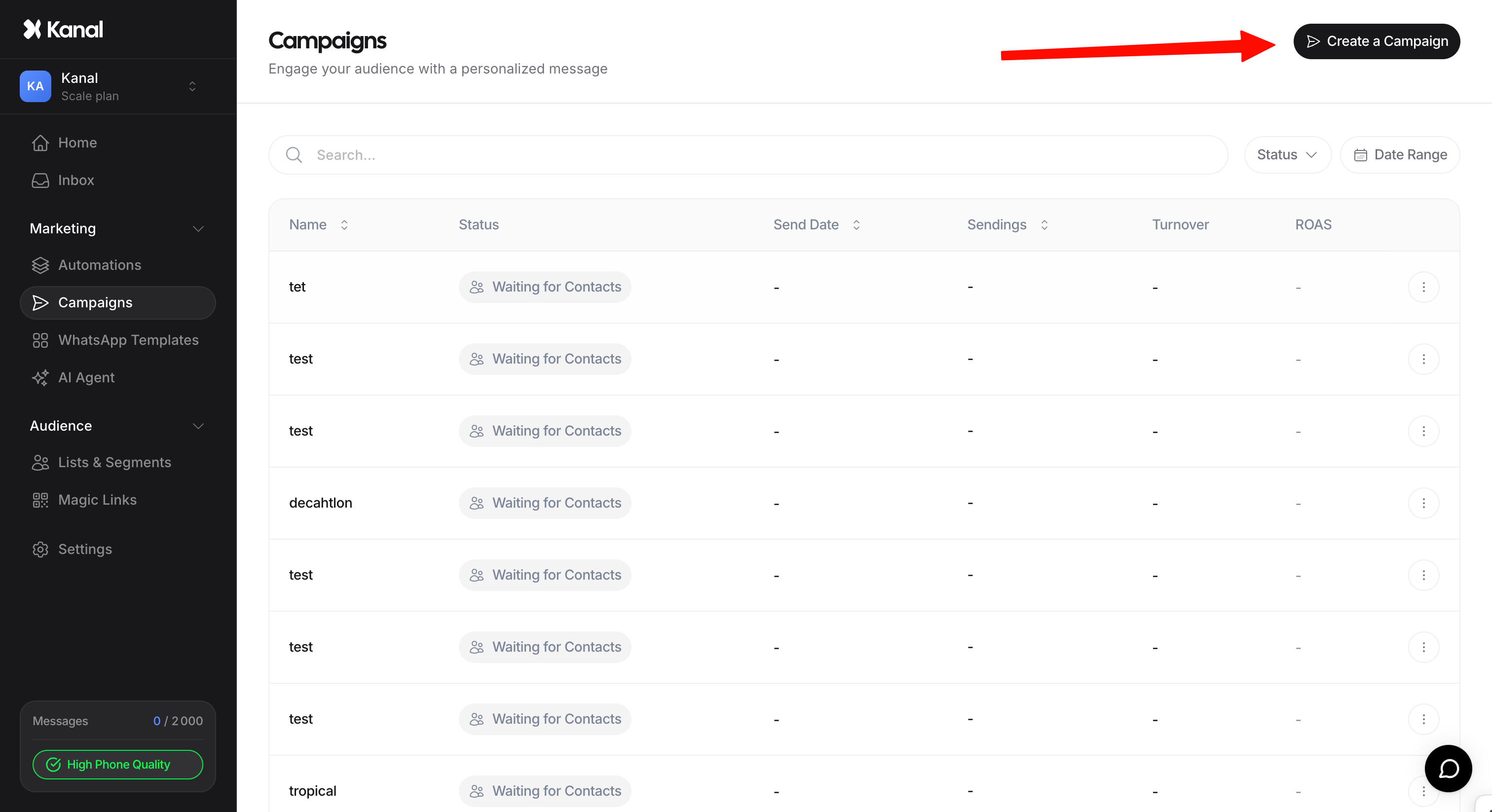Open the chat support bubble icon
Image resolution: width=1492 pixels, height=812 pixels.
[x=1448, y=768]
